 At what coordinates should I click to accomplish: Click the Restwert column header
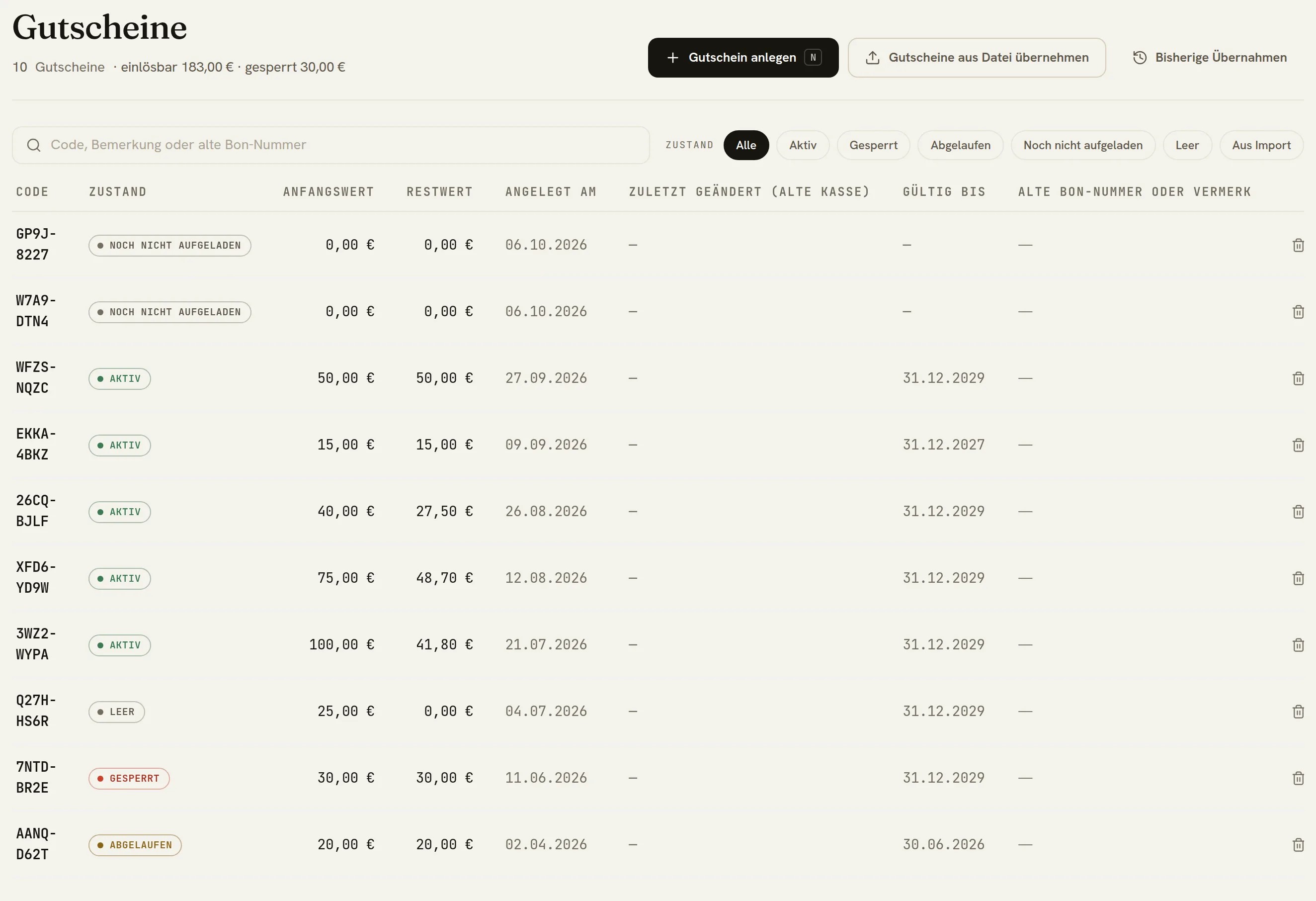(439, 191)
